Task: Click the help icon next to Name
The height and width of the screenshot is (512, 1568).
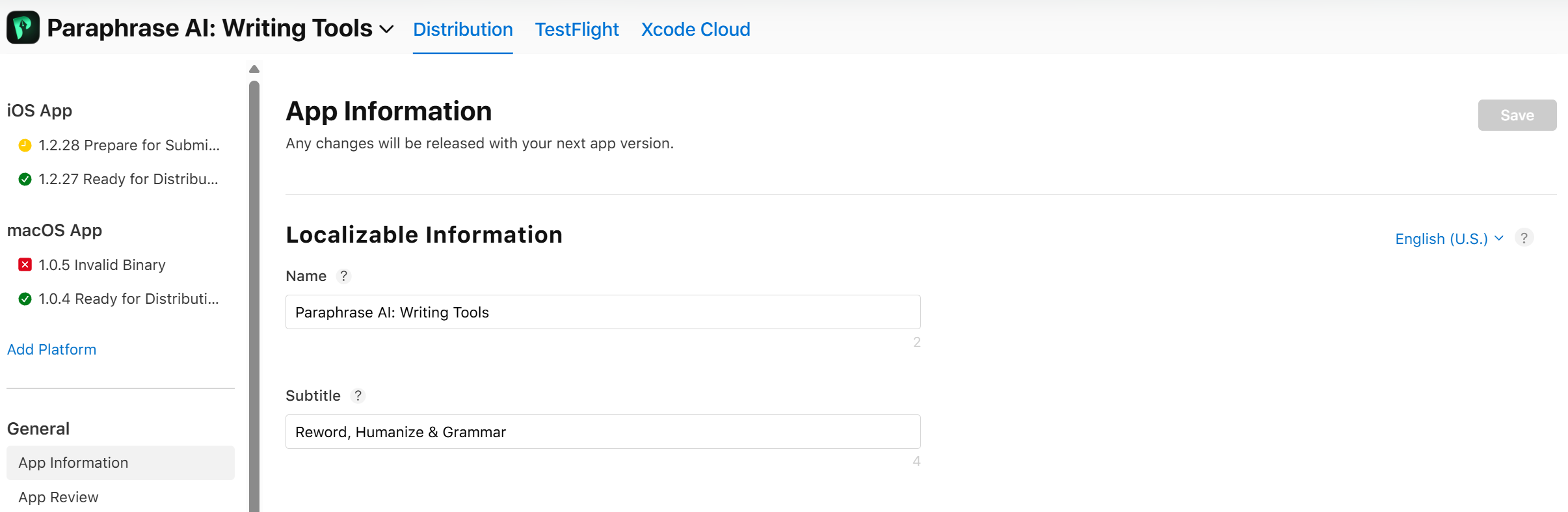Action: coord(343,276)
